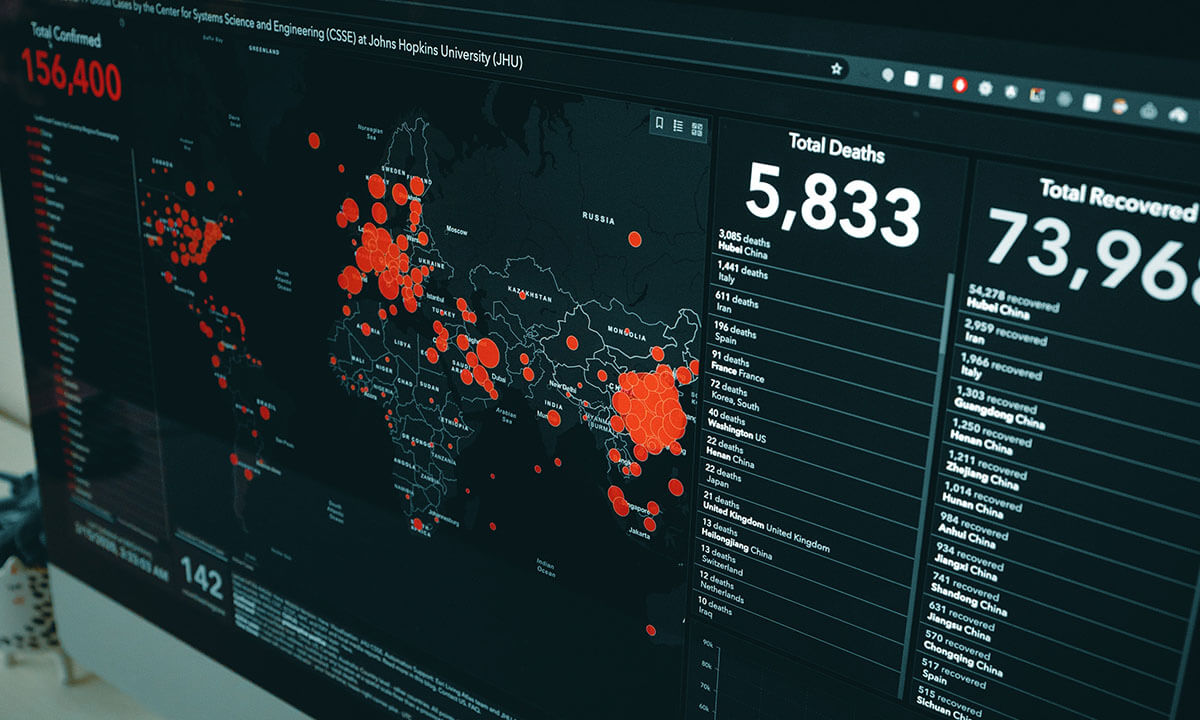
Task: Click the Total Deaths 5,833 figure
Action: [832, 204]
